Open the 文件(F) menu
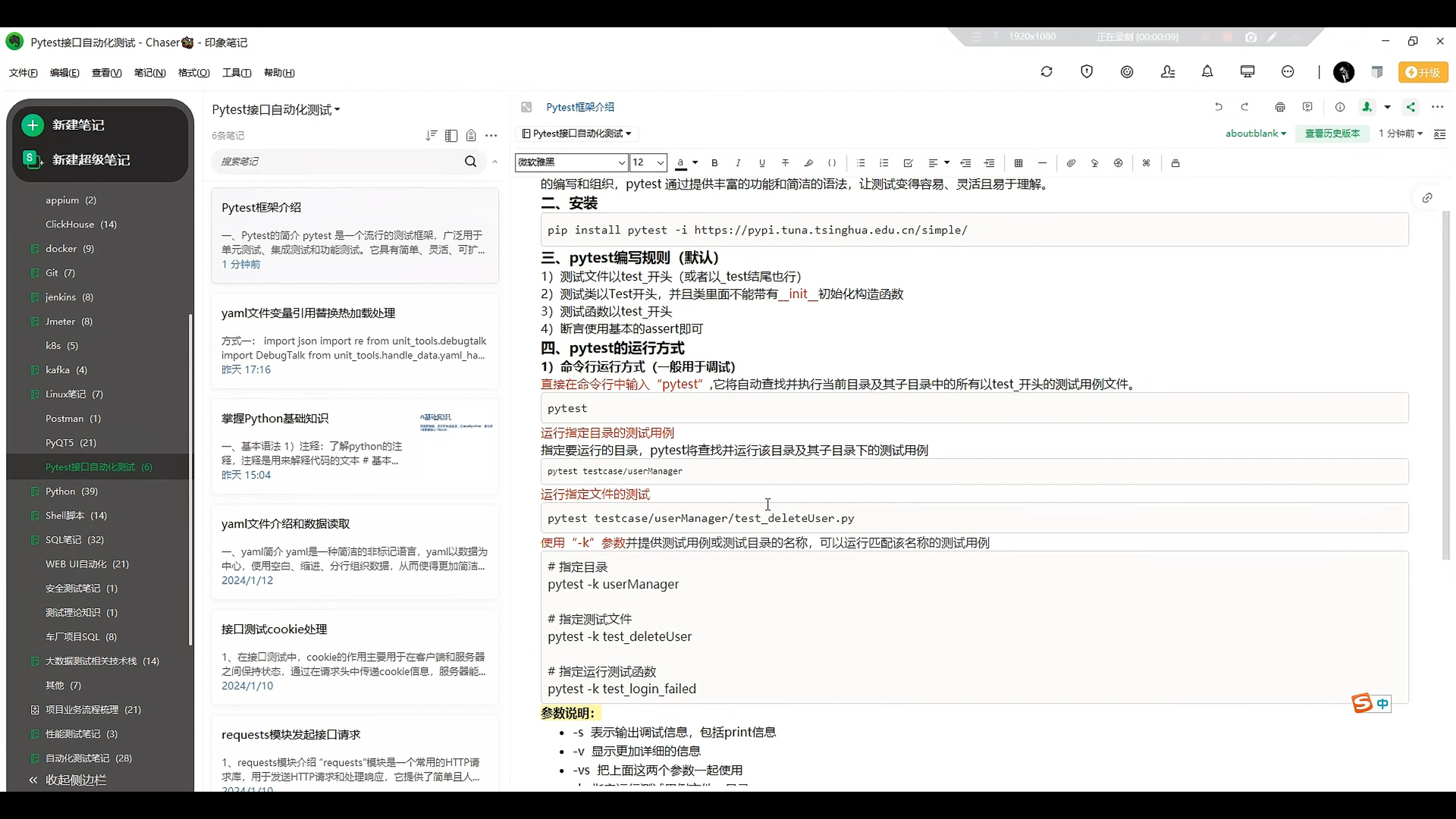The height and width of the screenshot is (819, 1456). pos(24,73)
